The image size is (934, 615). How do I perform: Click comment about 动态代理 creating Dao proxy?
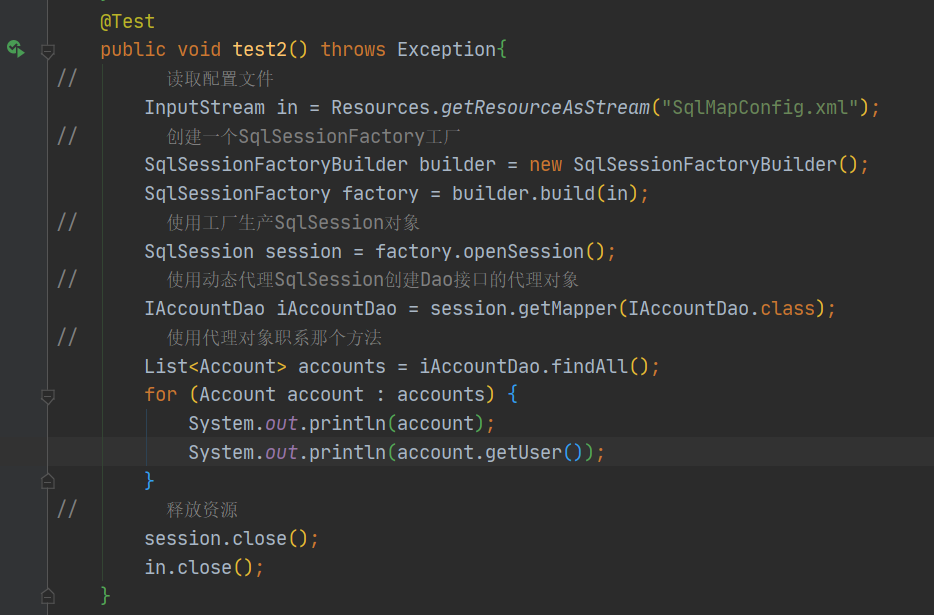(x=372, y=280)
